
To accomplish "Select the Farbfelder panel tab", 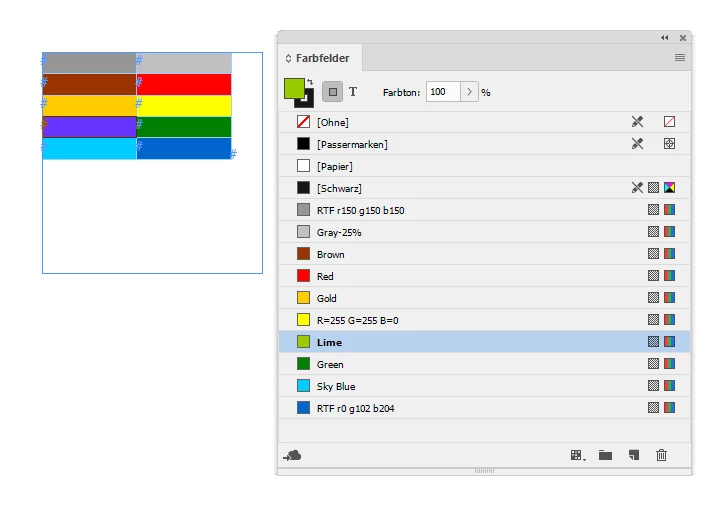I will coord(320,58).
